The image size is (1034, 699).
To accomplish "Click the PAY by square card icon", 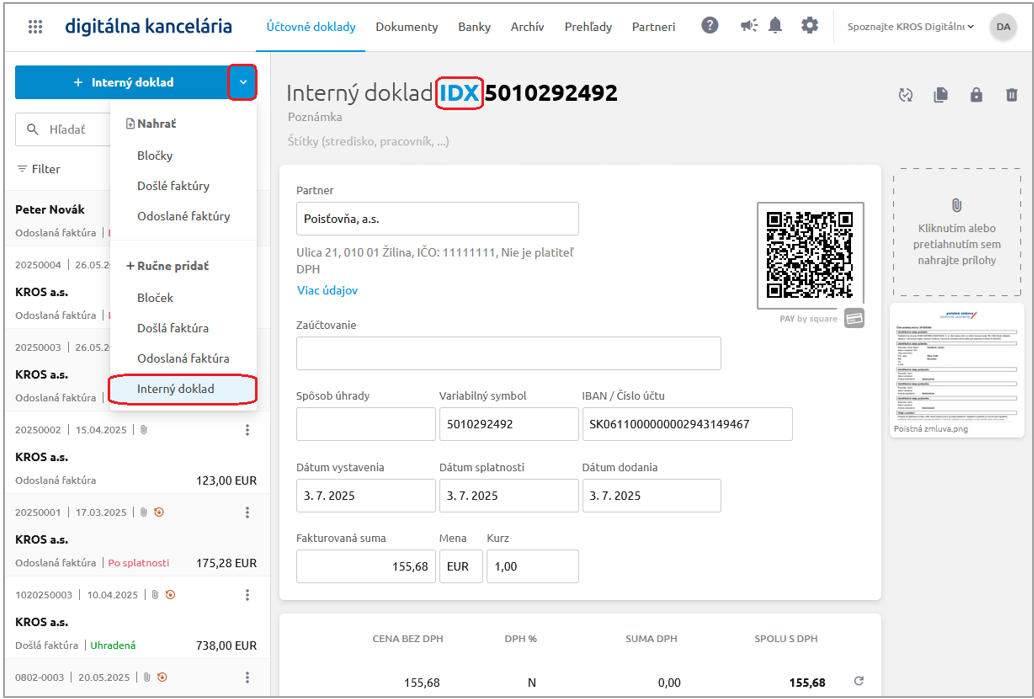I will point(854,319).
